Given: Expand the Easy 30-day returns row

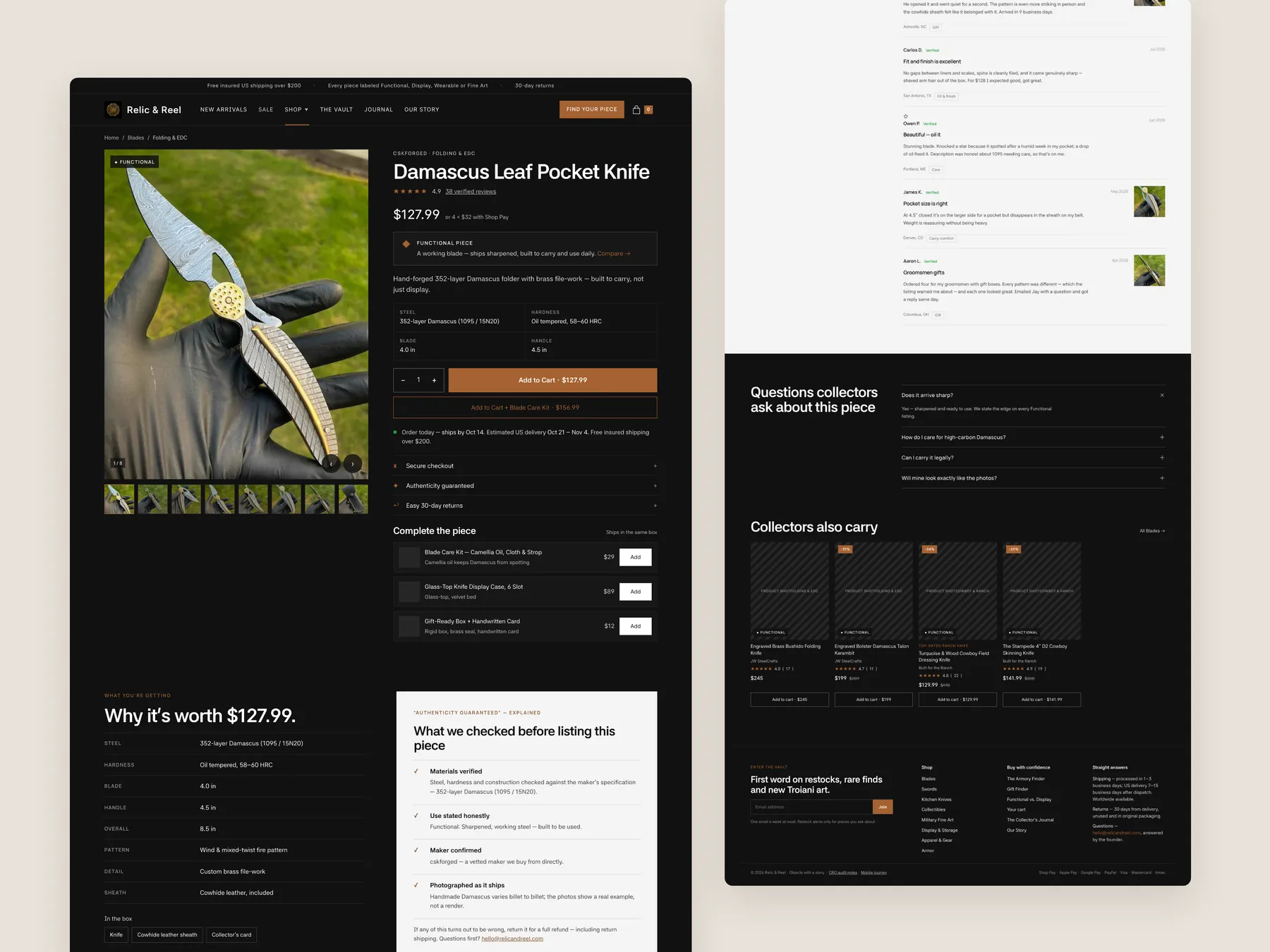Looking at the screenshot, I should (525, 506).
